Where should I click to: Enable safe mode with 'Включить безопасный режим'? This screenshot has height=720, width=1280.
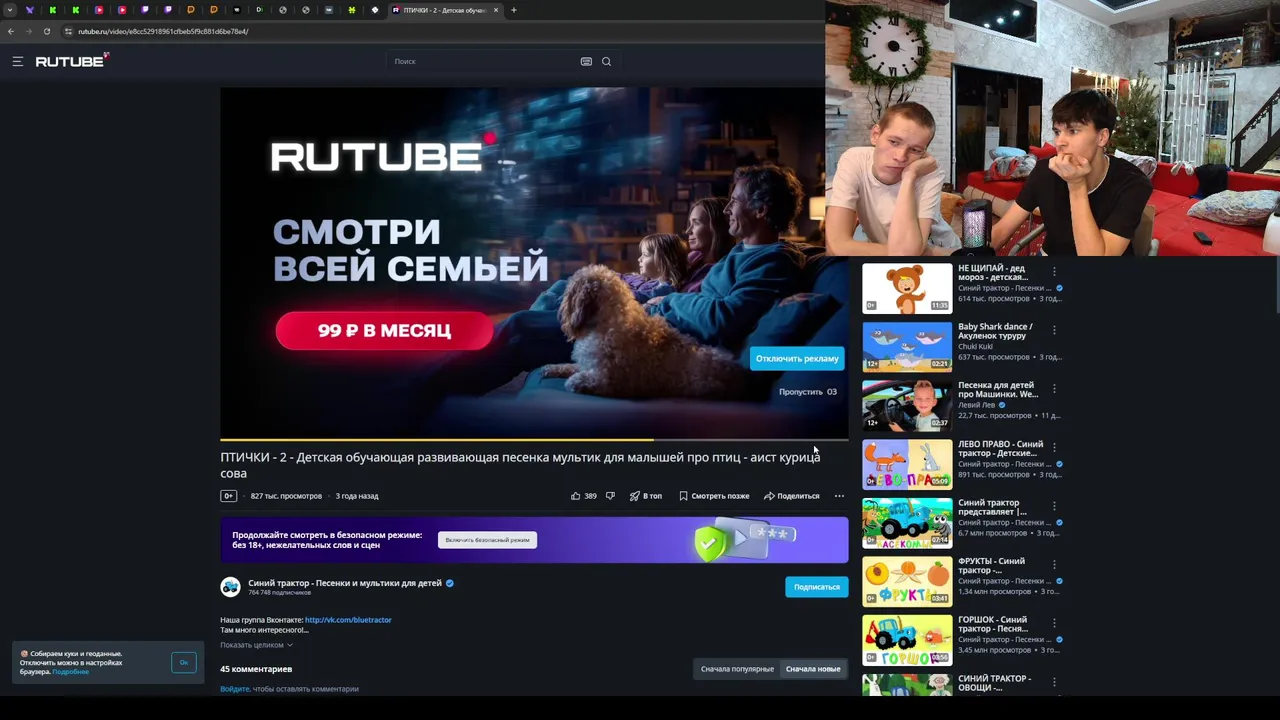[487, 540]
